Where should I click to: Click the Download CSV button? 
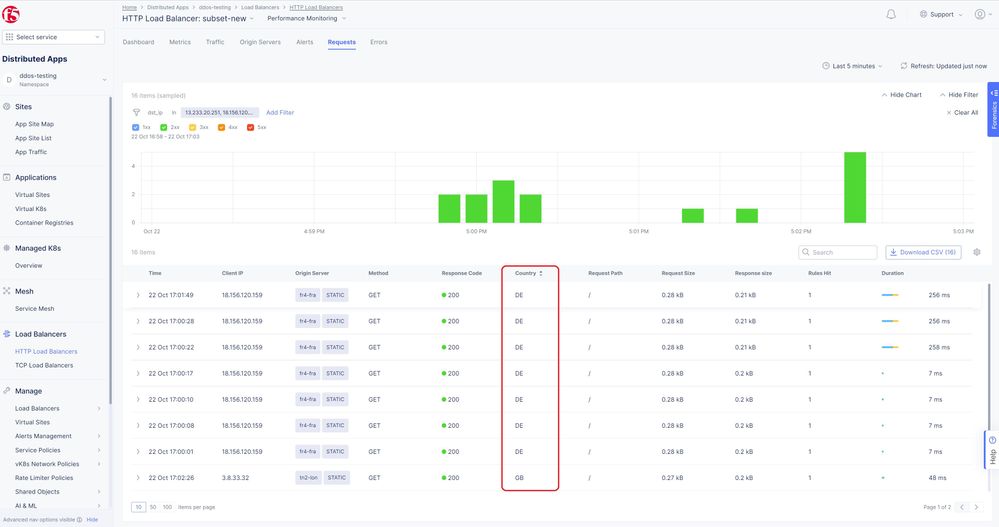click(923, 253)
